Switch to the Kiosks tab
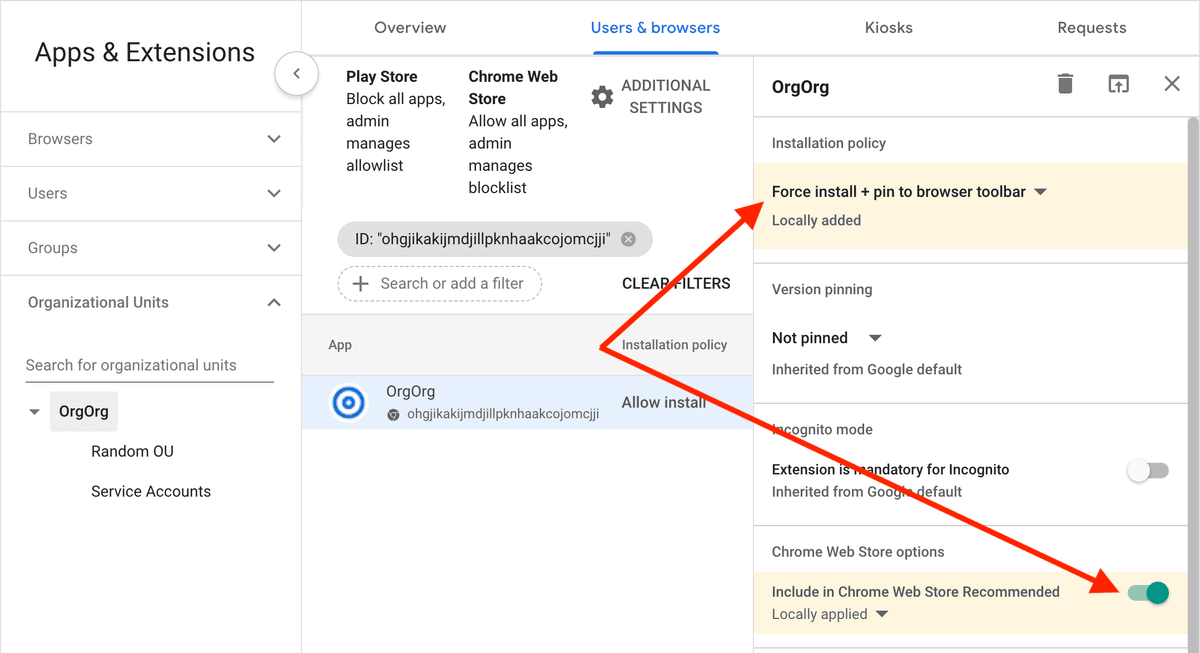The image size is (1200, 653). coord(888,28)
